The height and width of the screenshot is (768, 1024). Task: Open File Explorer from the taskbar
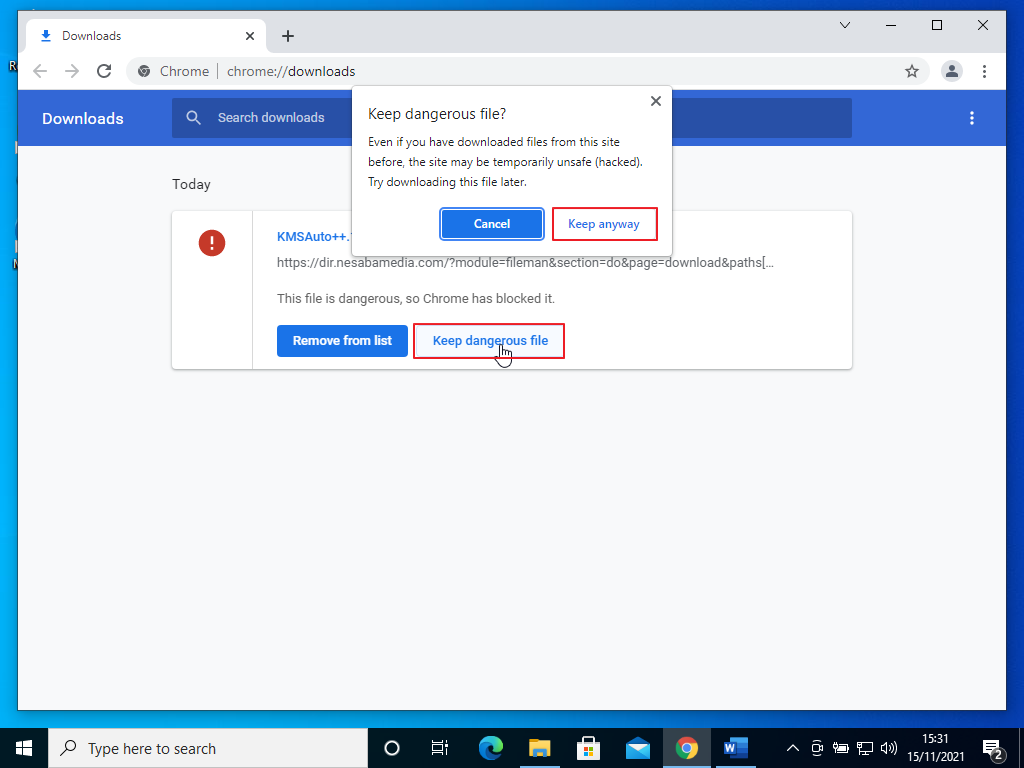coord(539,748)
